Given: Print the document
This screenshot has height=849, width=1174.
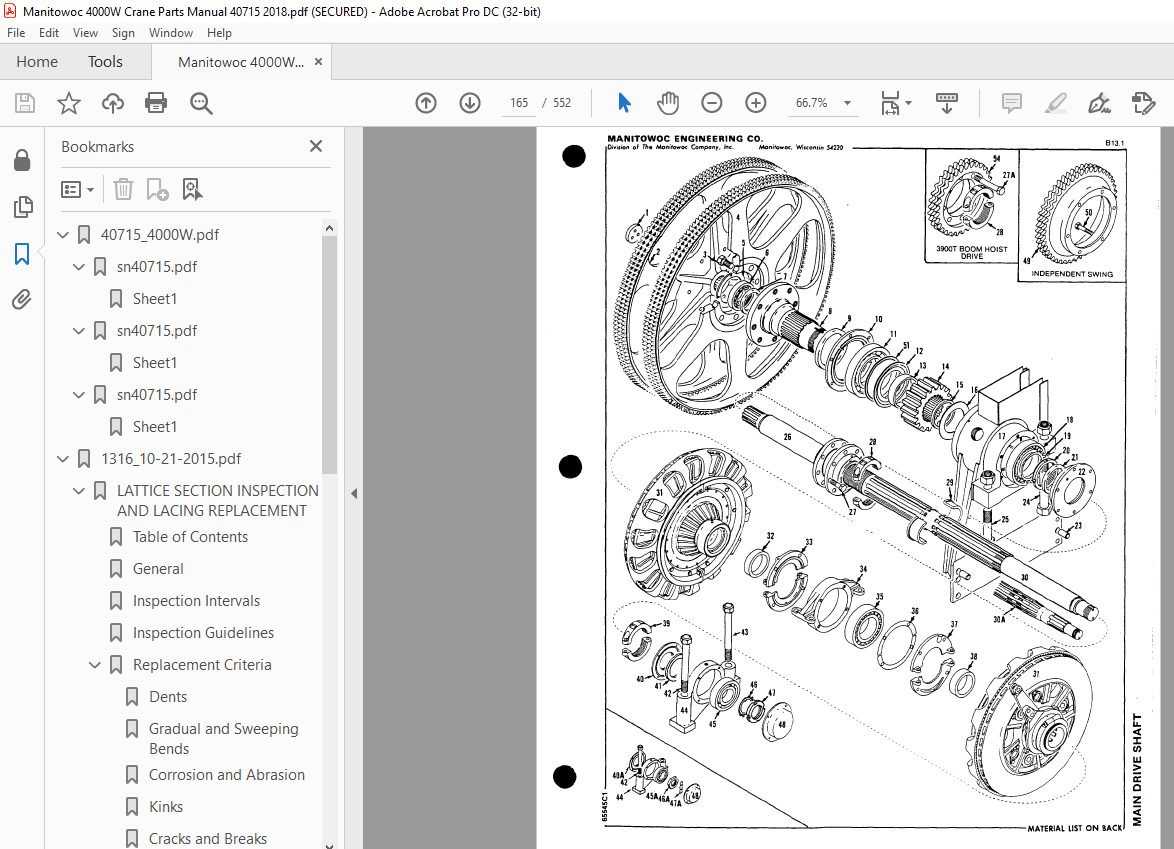Looking at the screenshot, I should [156, 103].
